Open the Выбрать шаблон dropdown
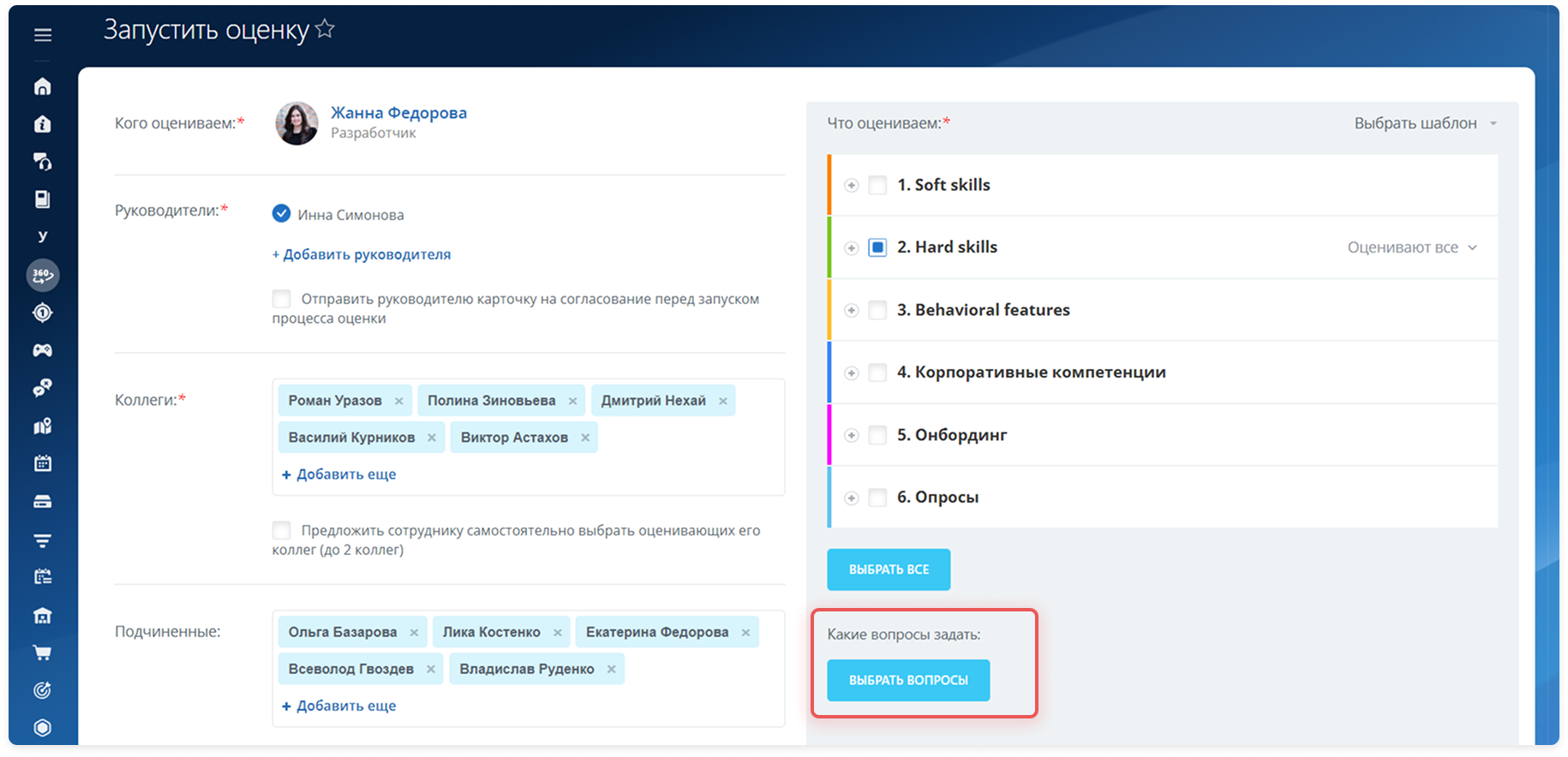The image size is (1568, 757). 1424,123
